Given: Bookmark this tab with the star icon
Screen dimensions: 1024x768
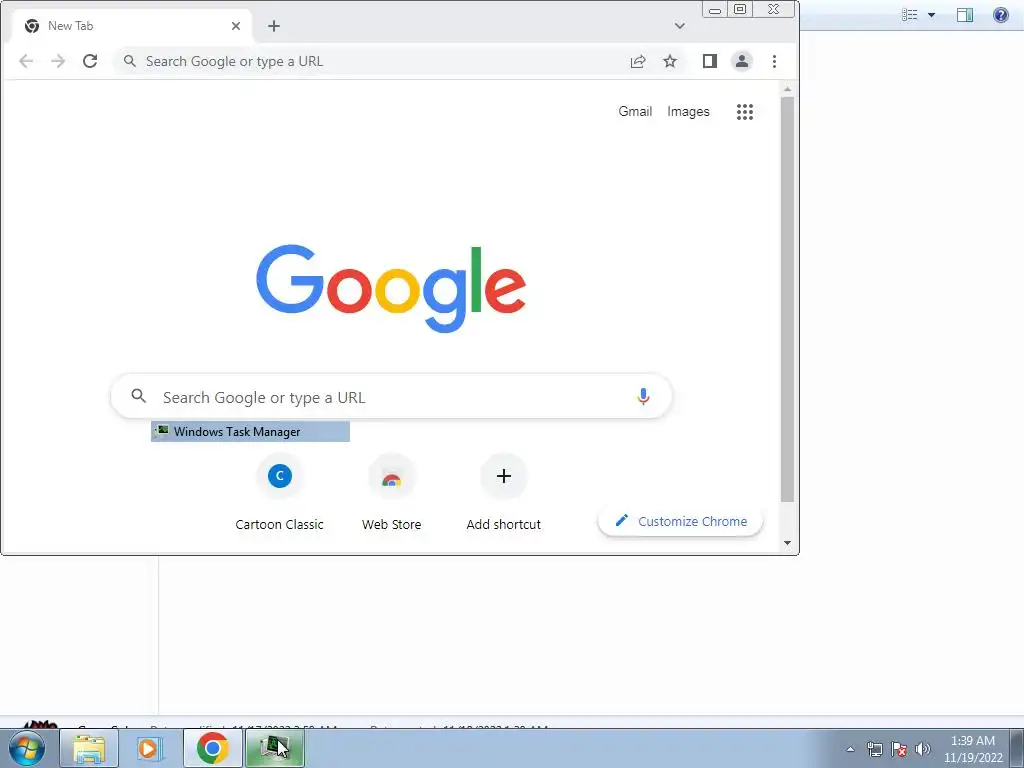Looking at the screenshot, I should [x=670, y=61].
